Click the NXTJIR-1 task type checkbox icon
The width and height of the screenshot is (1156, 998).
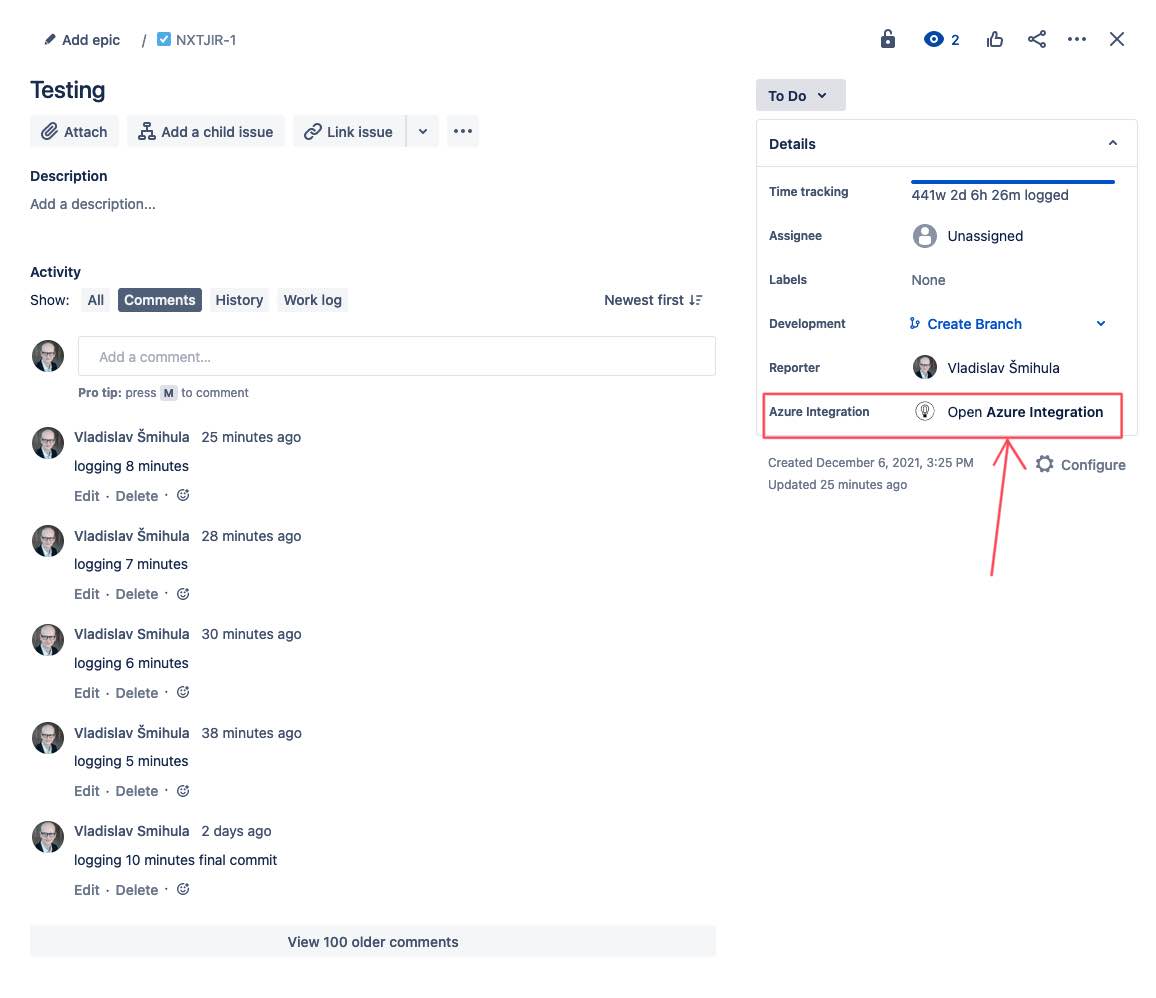(x=164, y=39)
